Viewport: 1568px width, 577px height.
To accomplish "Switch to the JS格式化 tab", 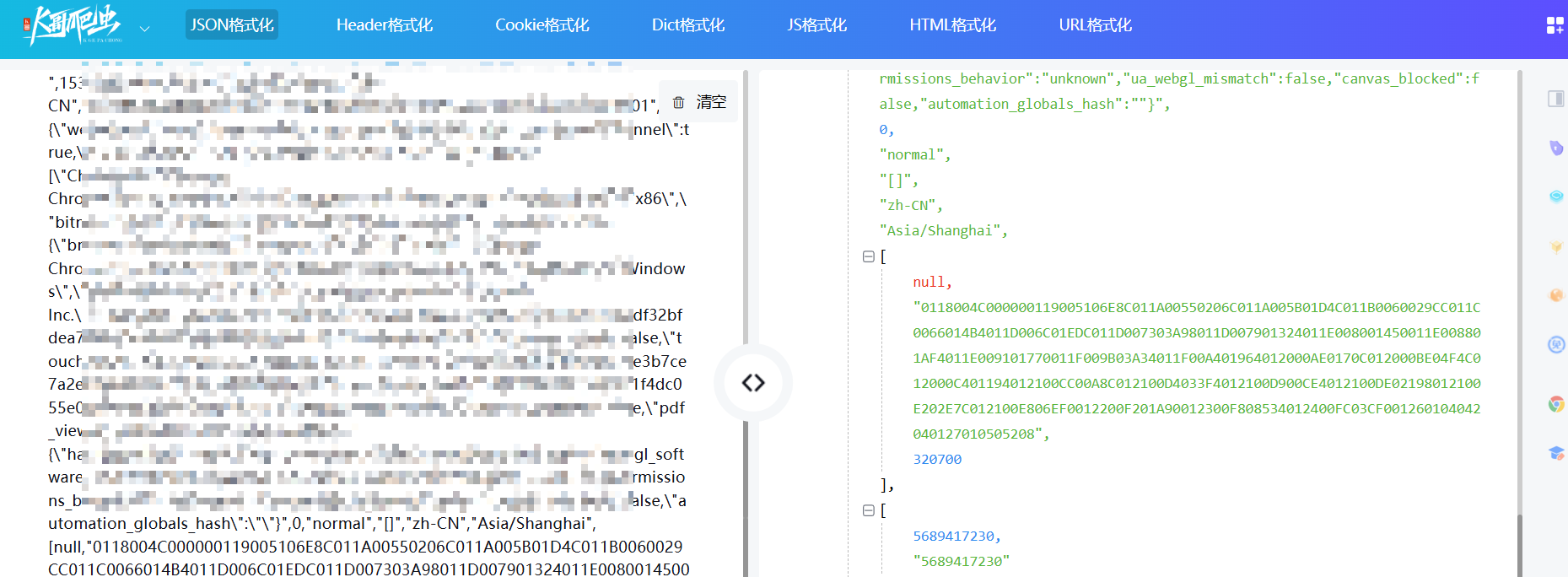I will [816, 25].
